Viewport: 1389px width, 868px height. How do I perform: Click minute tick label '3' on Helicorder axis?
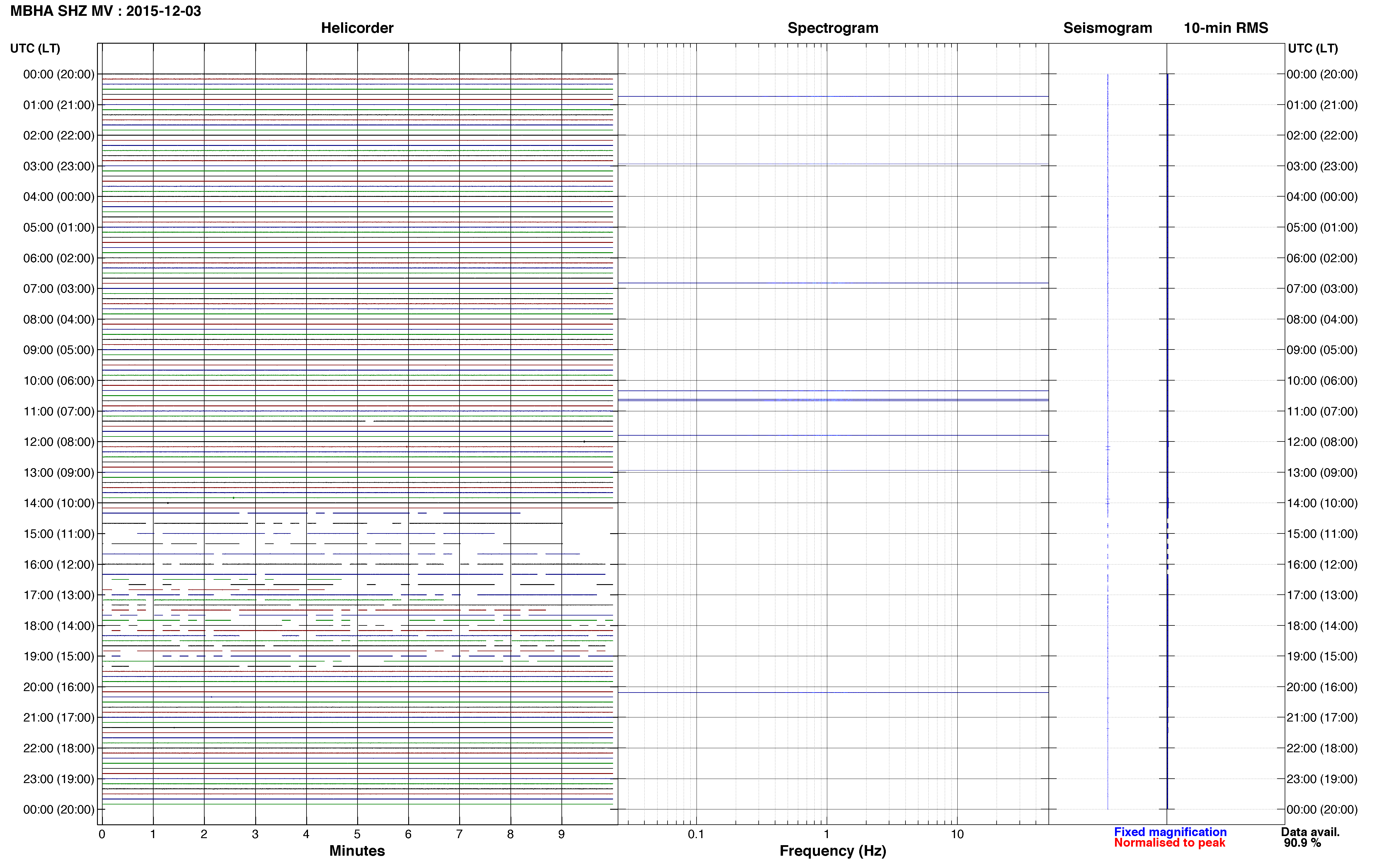coord(255,835)
